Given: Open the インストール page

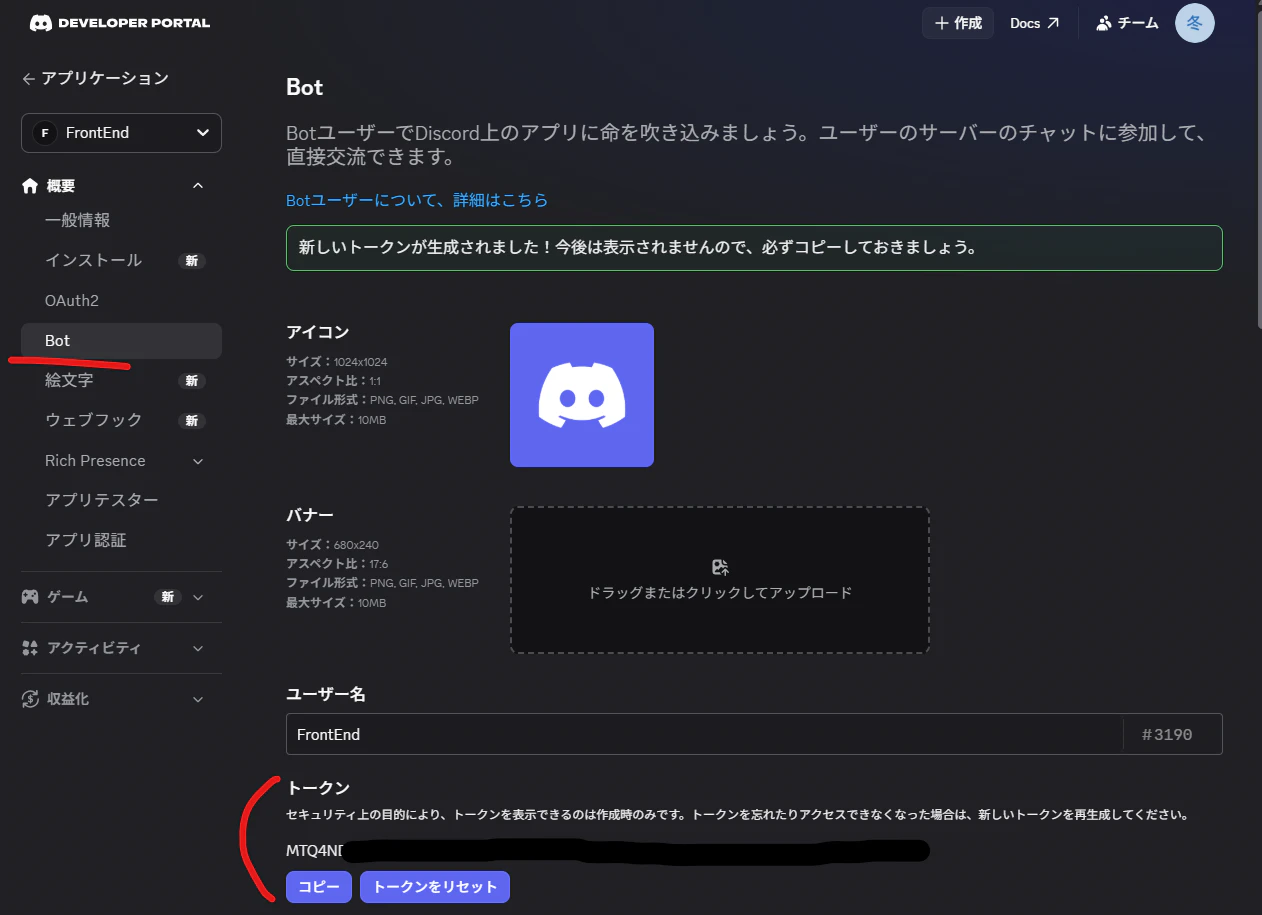Looking at the screenshot, I should (93, 260).
